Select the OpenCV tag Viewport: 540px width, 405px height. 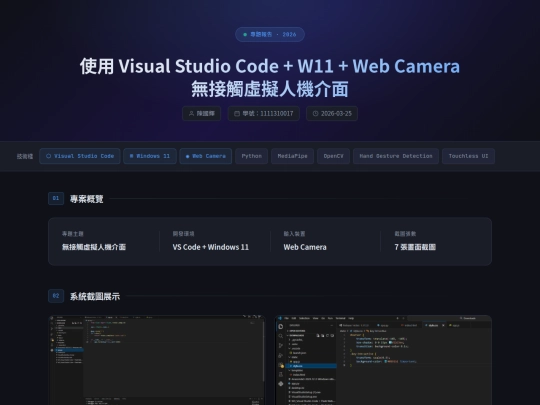point(333,156)
